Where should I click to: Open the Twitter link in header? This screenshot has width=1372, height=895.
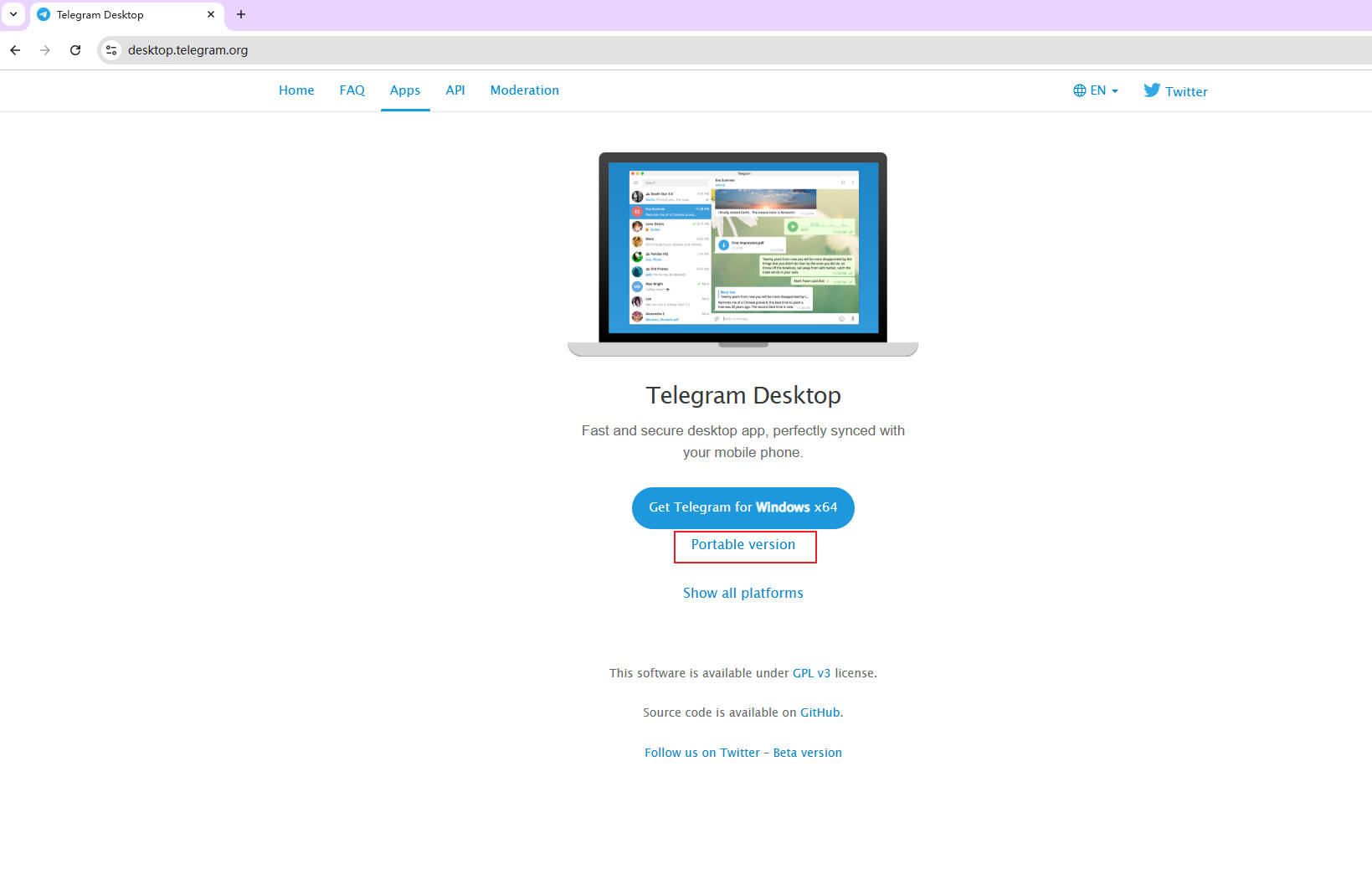click(1175, 90)
